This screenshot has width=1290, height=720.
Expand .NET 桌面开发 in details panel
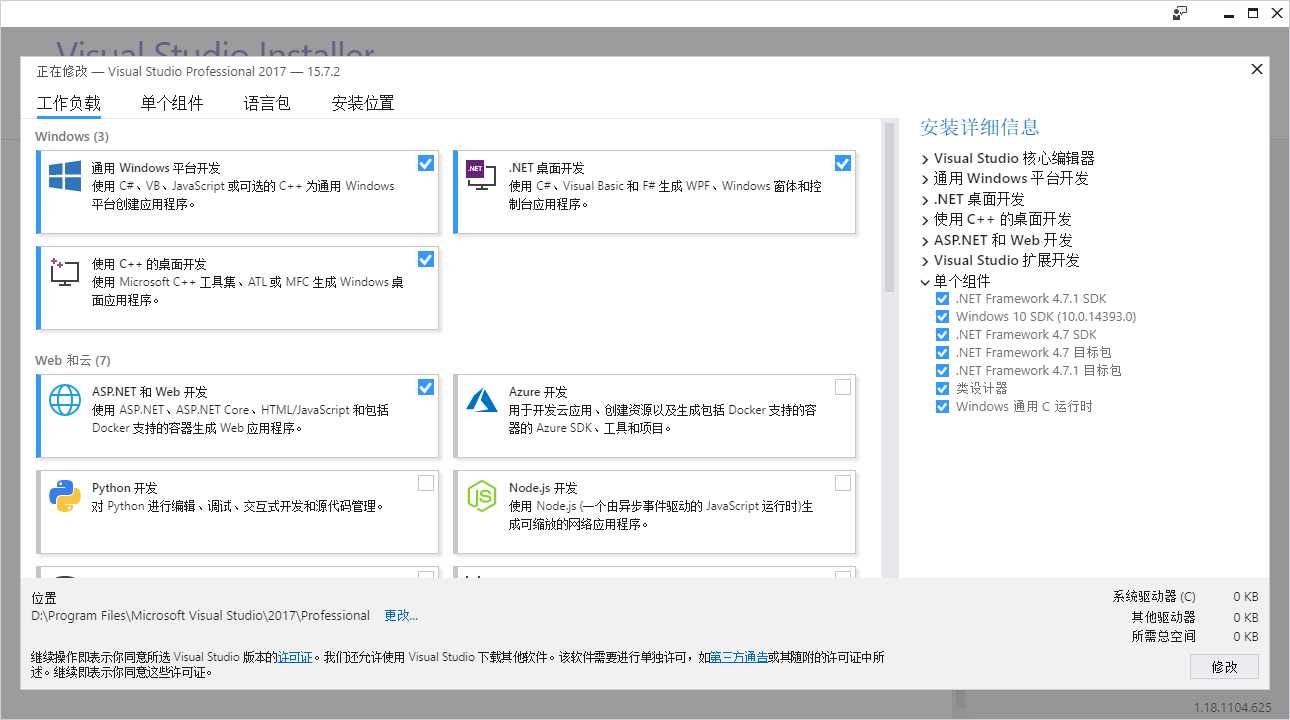[925, 200]
